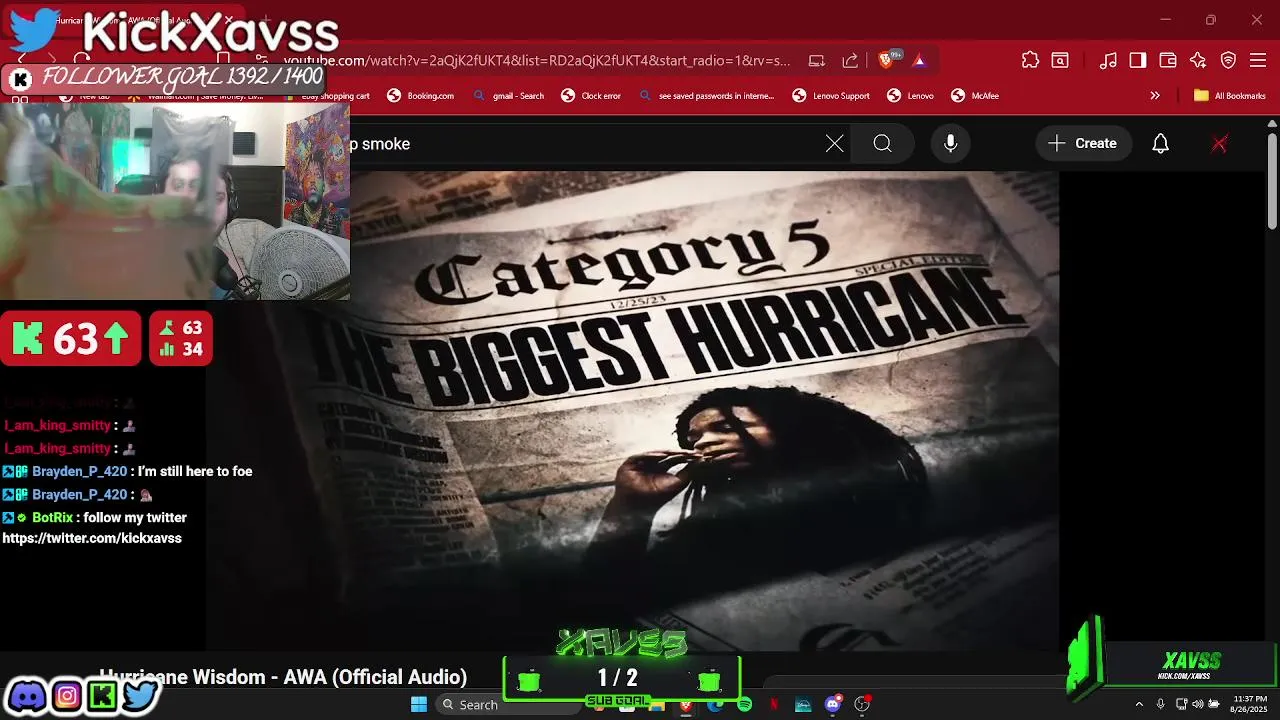Viewport: 1280px width, 720px height.
Task: Click the taskbar microphone tray icon
Action: (1161, 704)
